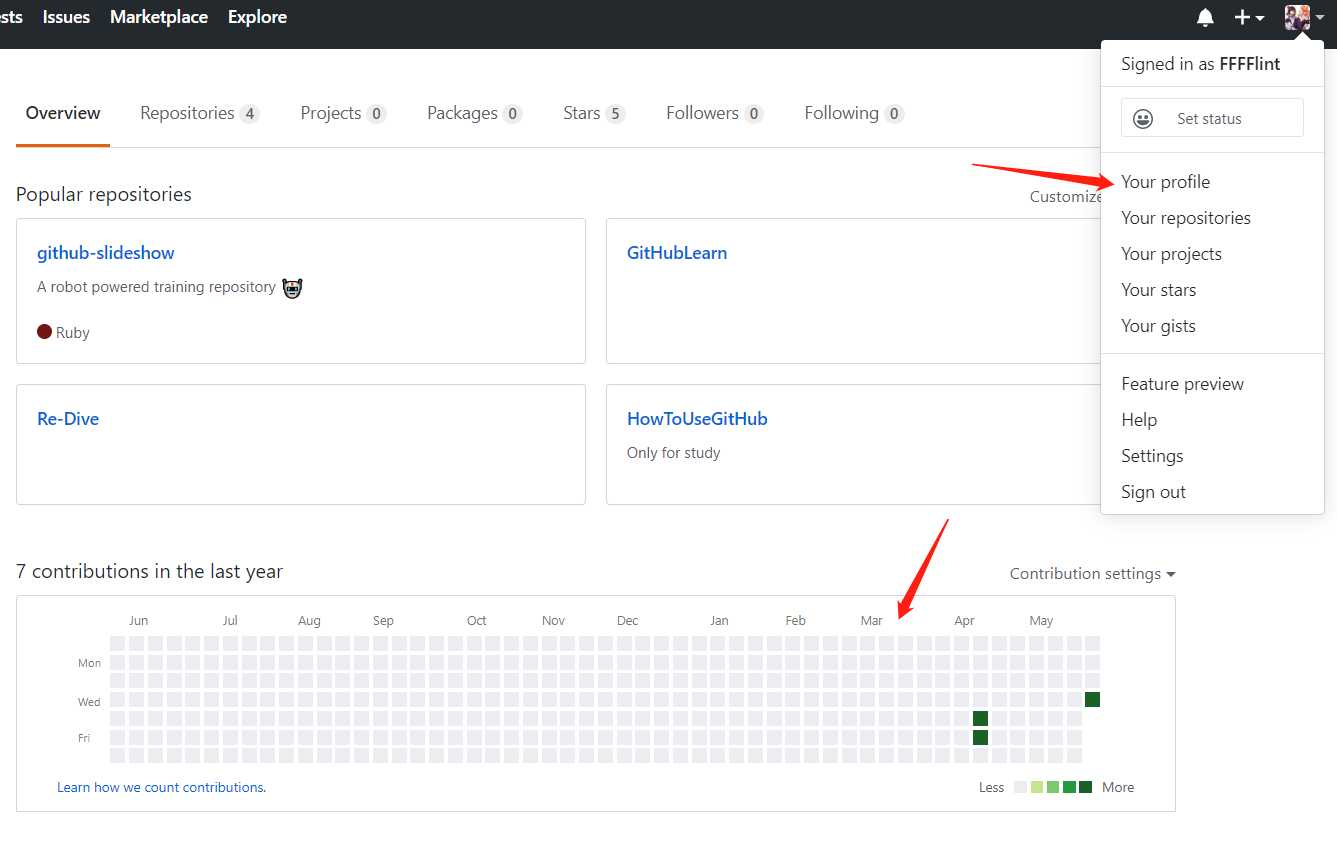Screen dimensions: 1337x846
Task: Open Your gists menu entry
Action: (x=1158, y=326)
